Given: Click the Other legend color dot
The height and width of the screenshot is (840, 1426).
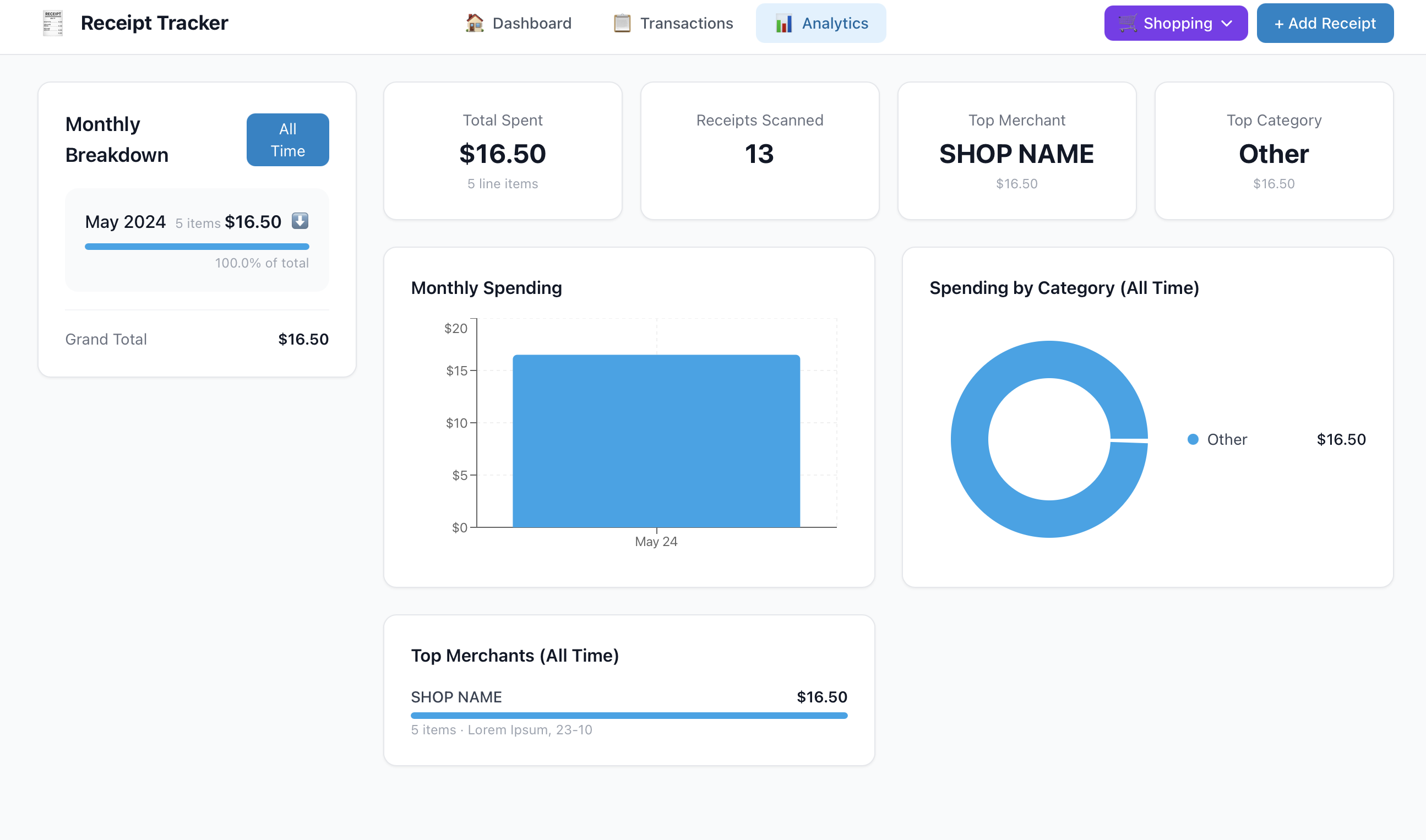Looking at the screenshot, I should point(1193,439).
